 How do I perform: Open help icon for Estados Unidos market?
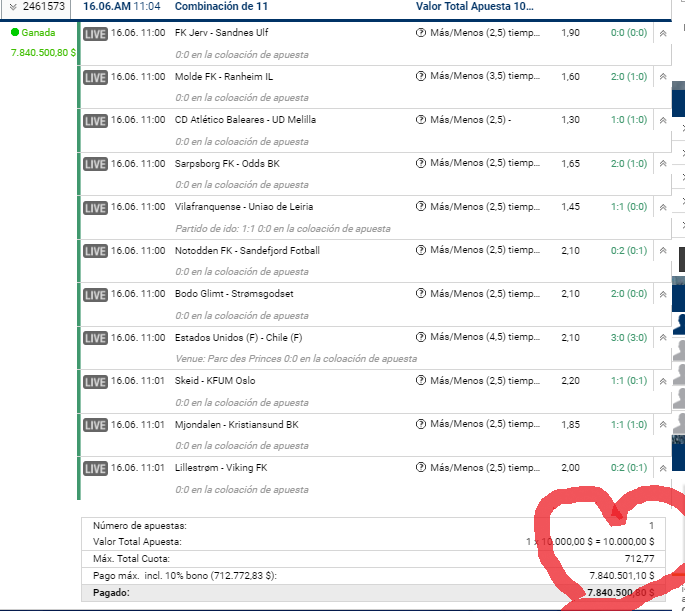pos(421,337)
